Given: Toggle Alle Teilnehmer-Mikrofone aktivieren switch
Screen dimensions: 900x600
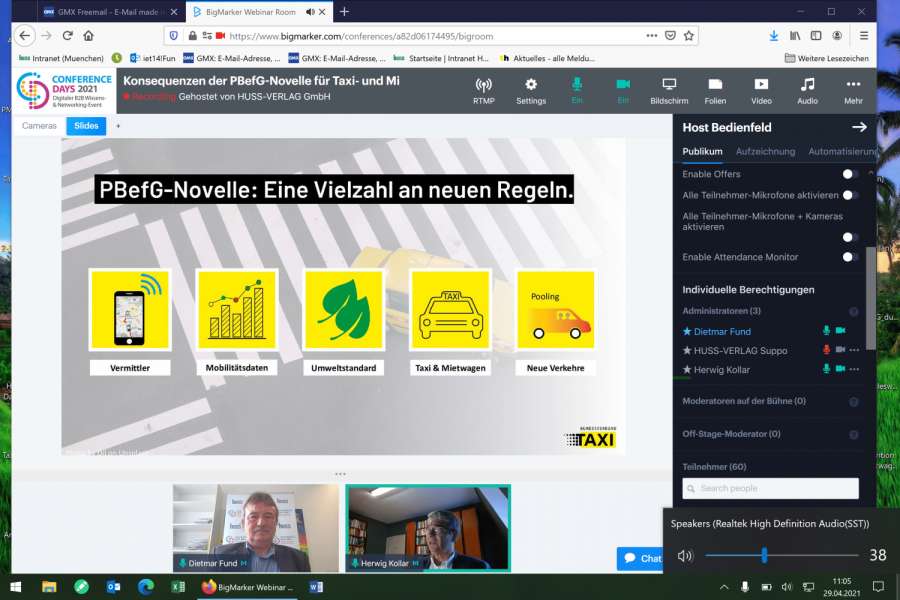Looking at the screenshot, I should click(850, 195).
